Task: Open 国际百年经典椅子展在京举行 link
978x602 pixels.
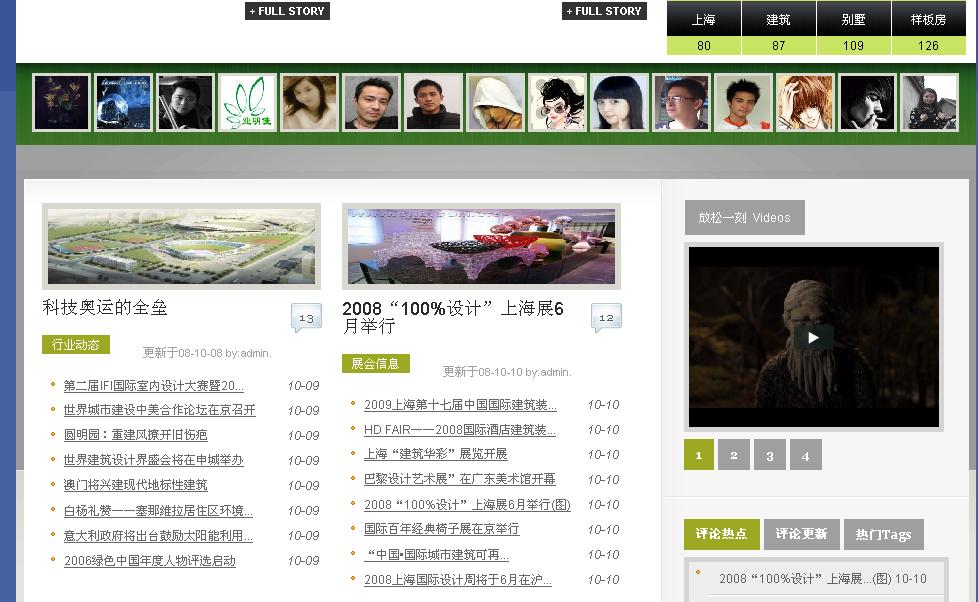Action: [x=442, y=529]
